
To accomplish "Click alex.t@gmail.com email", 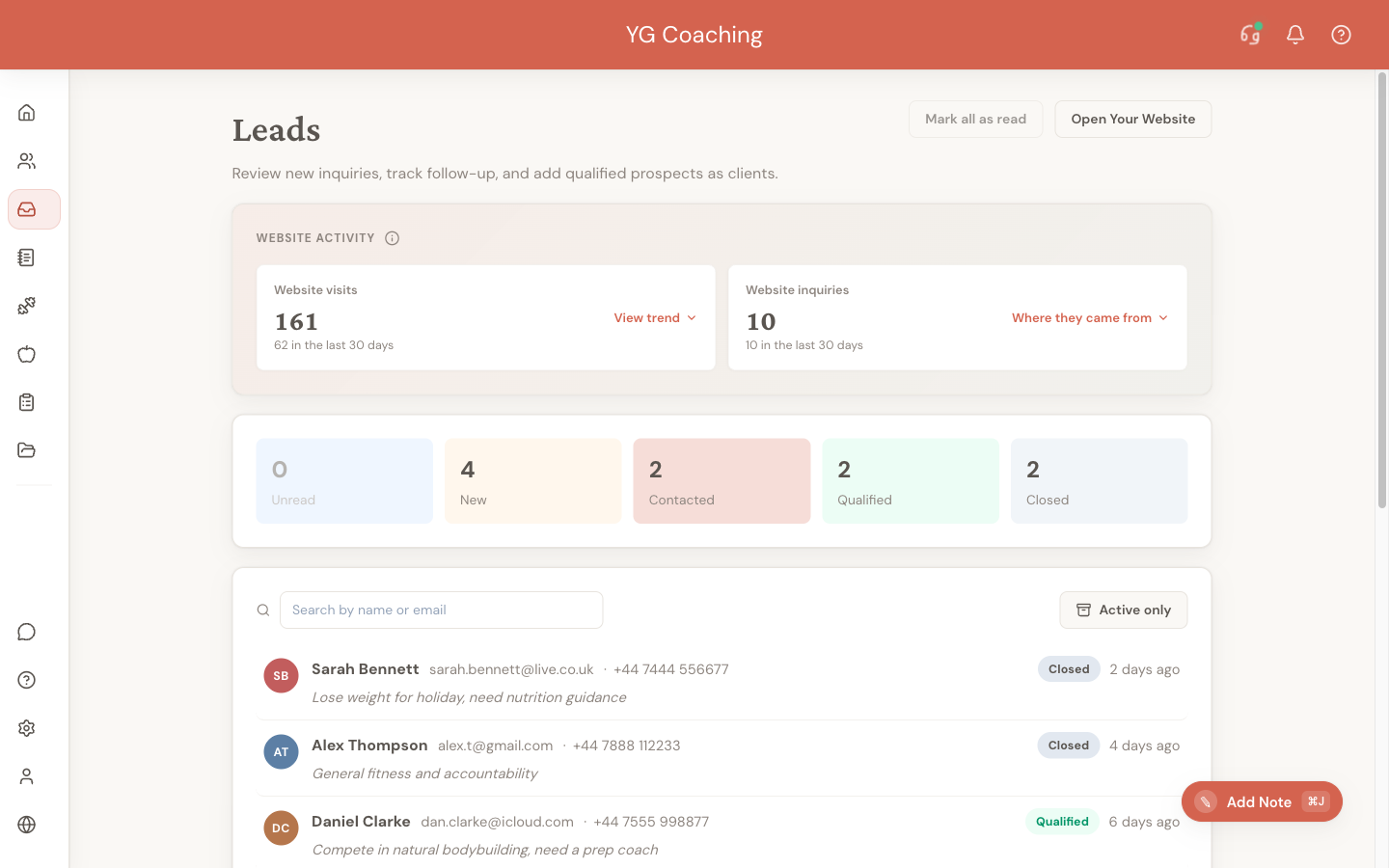I will 495,746.
